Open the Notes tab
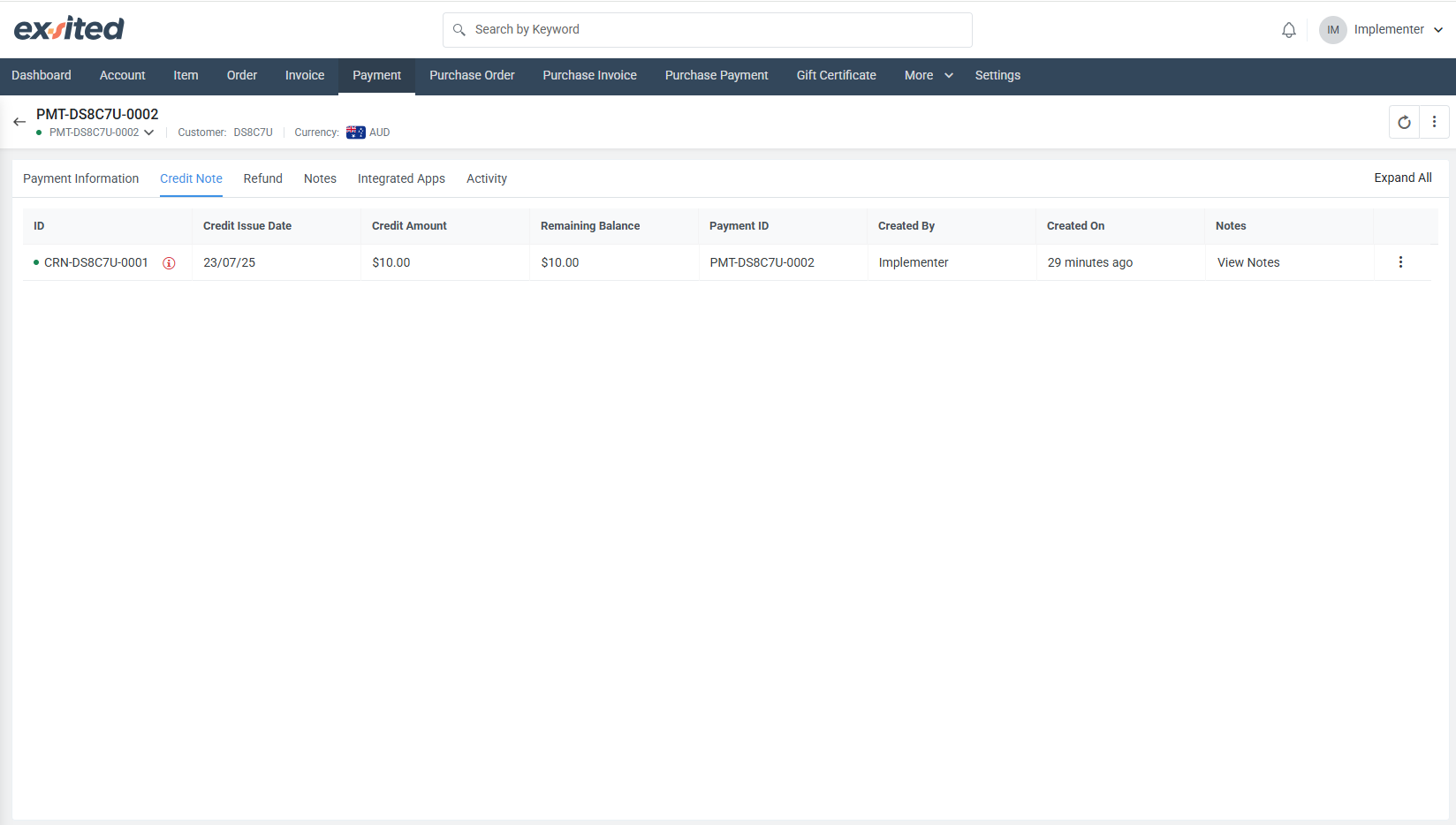Viewport: 1456px width, 825px height. tap(320, 178)
